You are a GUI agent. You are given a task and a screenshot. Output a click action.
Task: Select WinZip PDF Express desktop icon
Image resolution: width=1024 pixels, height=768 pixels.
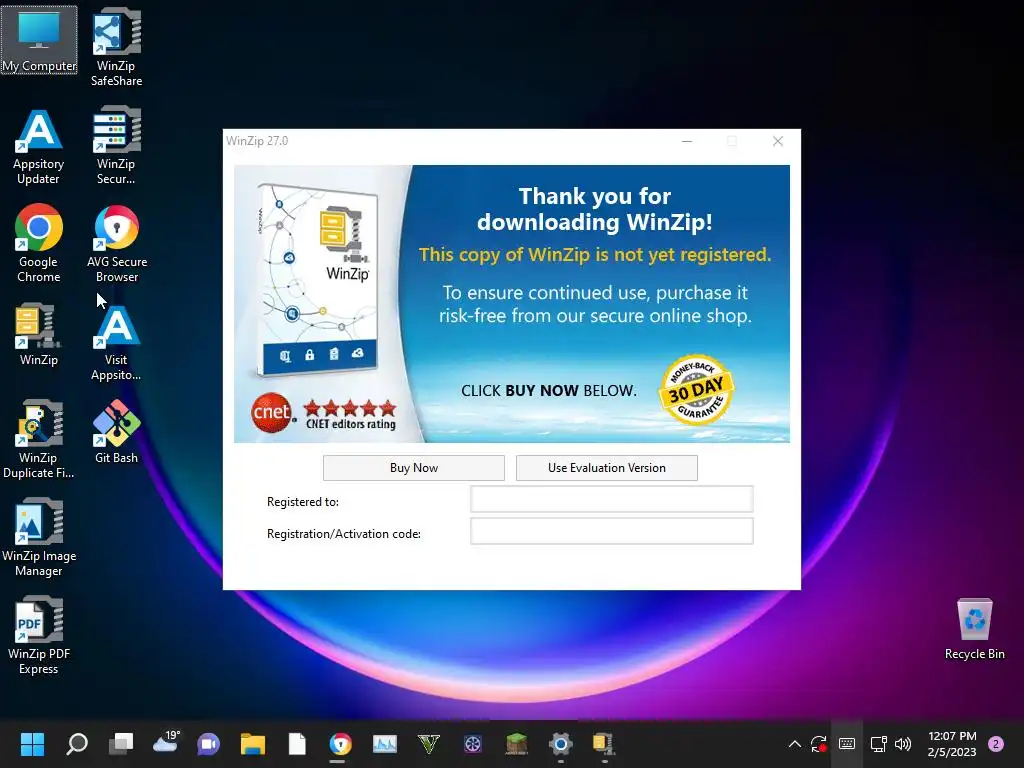coord(39,635)
